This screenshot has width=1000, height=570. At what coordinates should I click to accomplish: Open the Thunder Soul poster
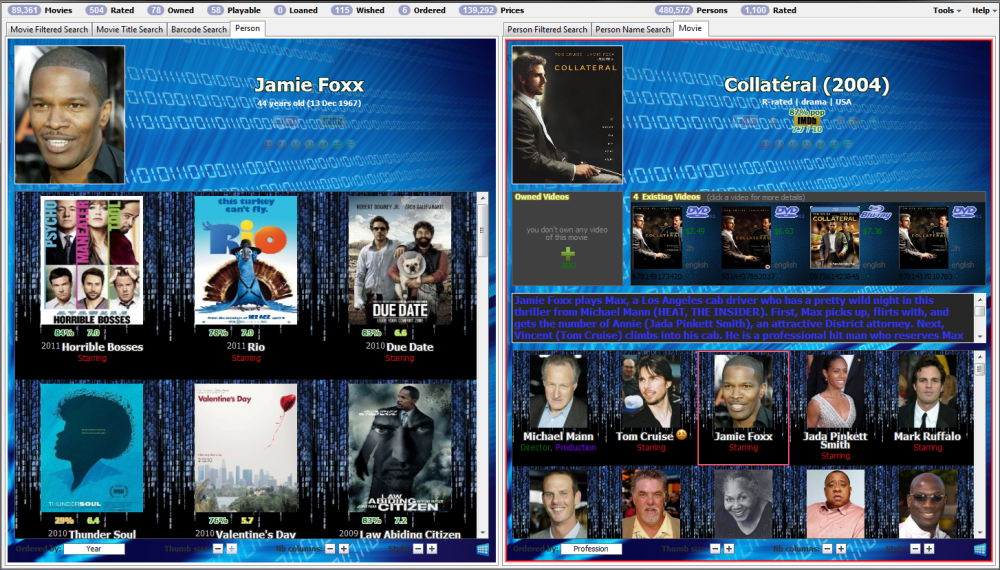[92, 448]
